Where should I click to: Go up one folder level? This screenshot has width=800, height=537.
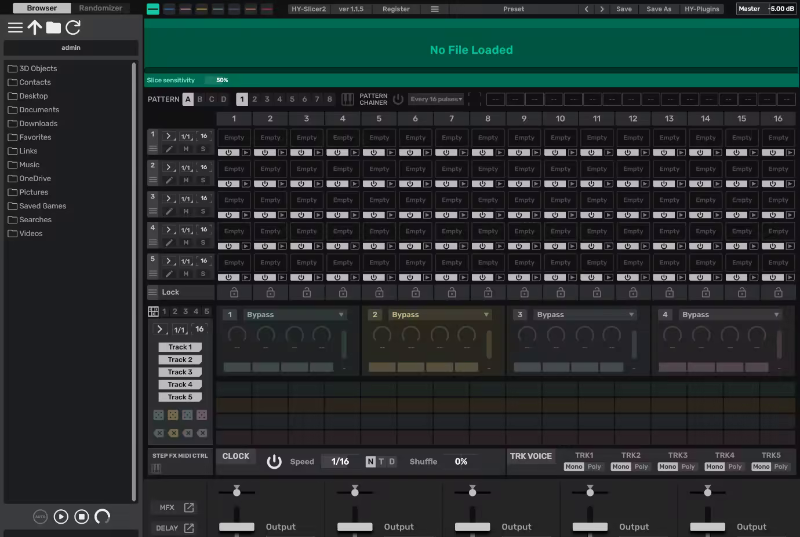[35, 28]
